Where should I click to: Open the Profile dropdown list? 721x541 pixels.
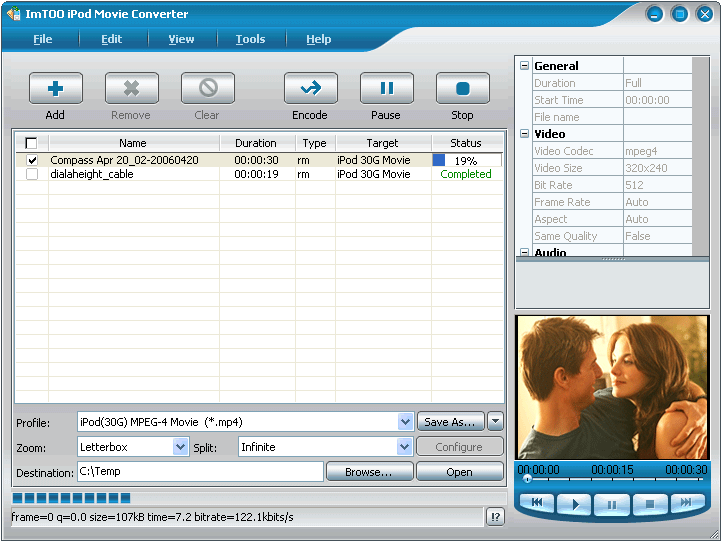[405, 422]
